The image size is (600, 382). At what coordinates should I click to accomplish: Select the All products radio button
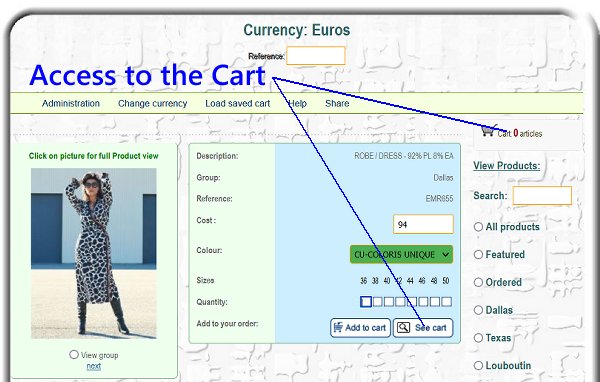coord(478,227)
